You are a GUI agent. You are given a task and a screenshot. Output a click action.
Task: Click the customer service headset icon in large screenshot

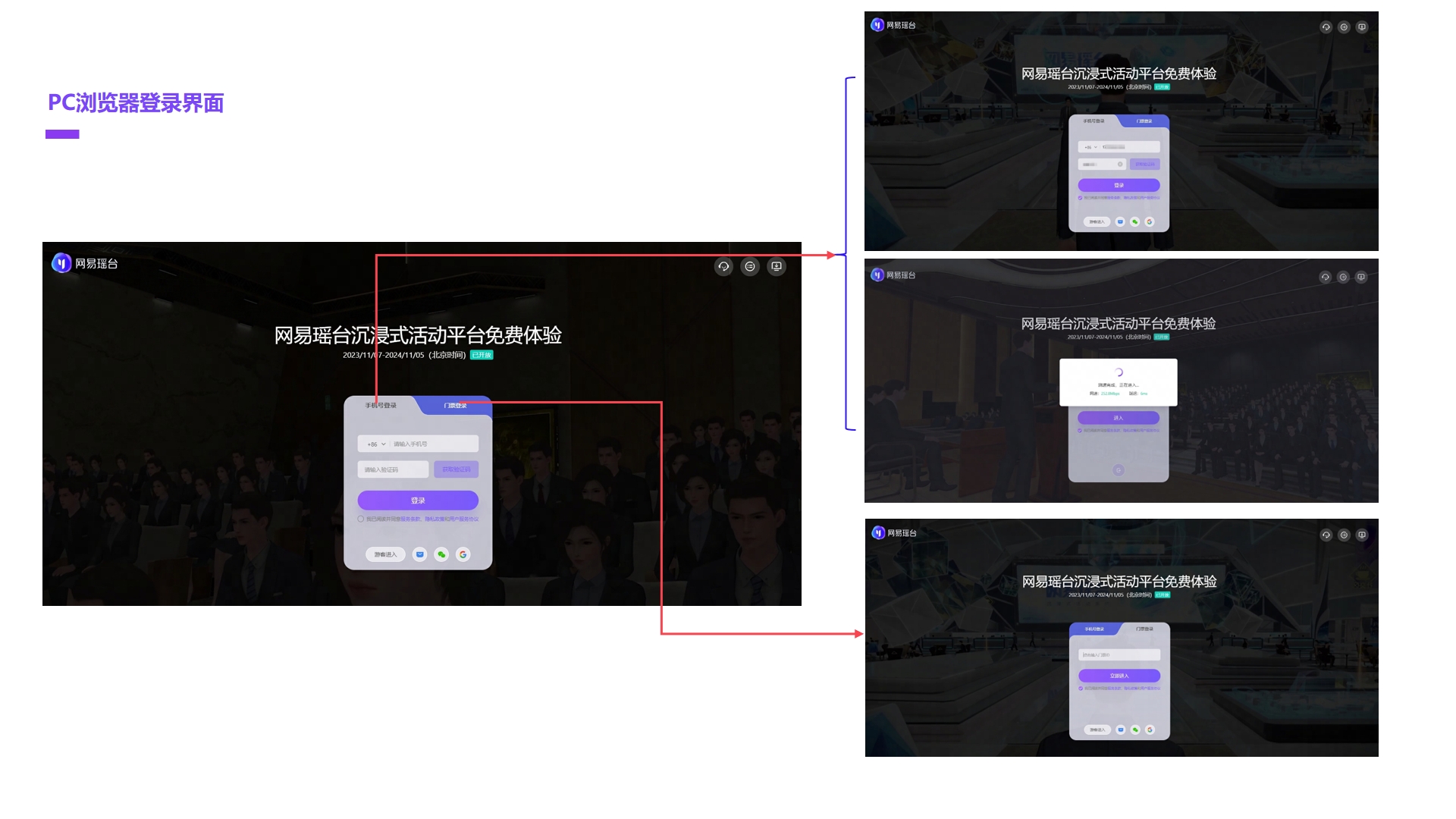[723, 266]
